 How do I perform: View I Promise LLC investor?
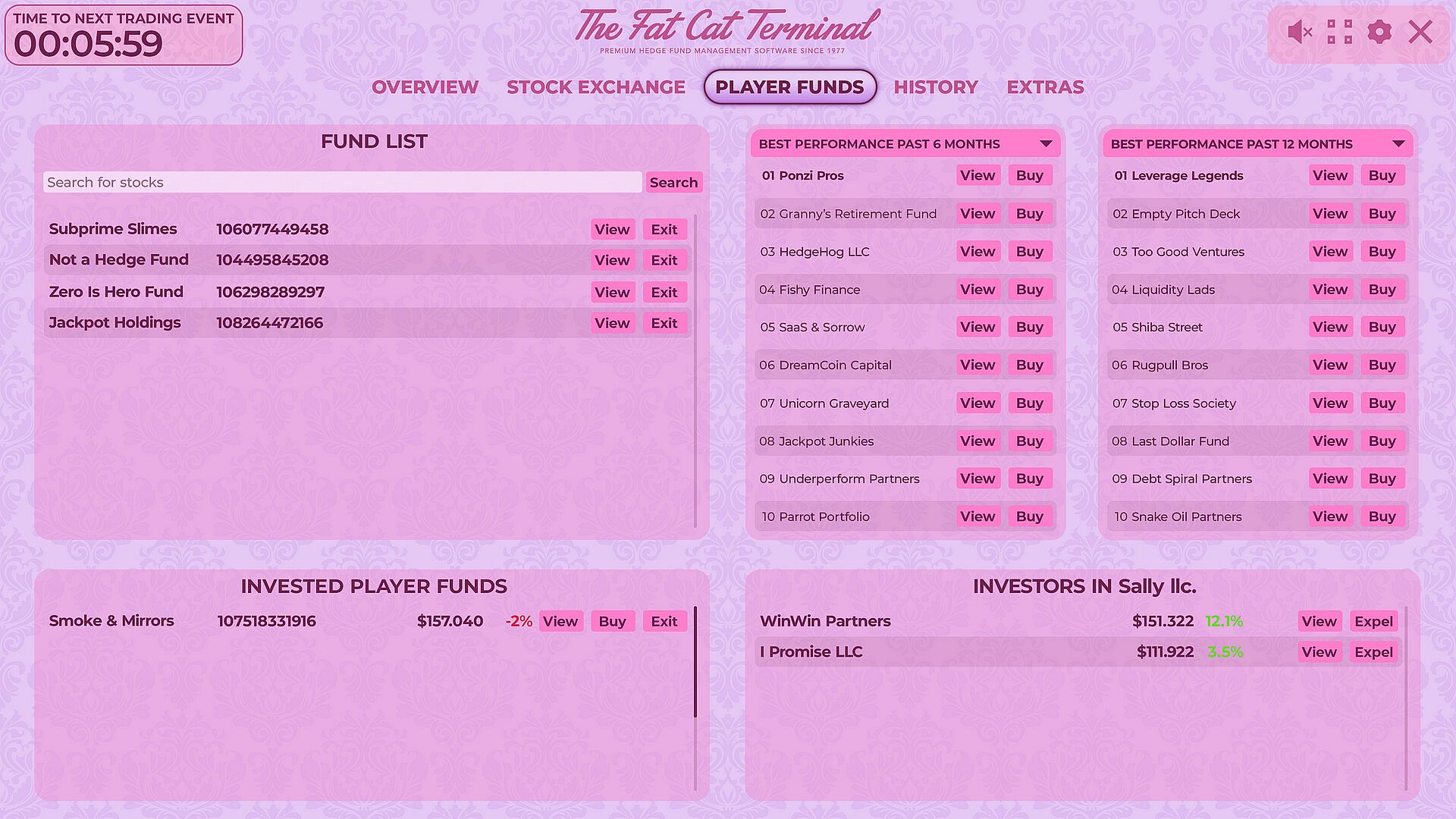tap(1319, 652)
